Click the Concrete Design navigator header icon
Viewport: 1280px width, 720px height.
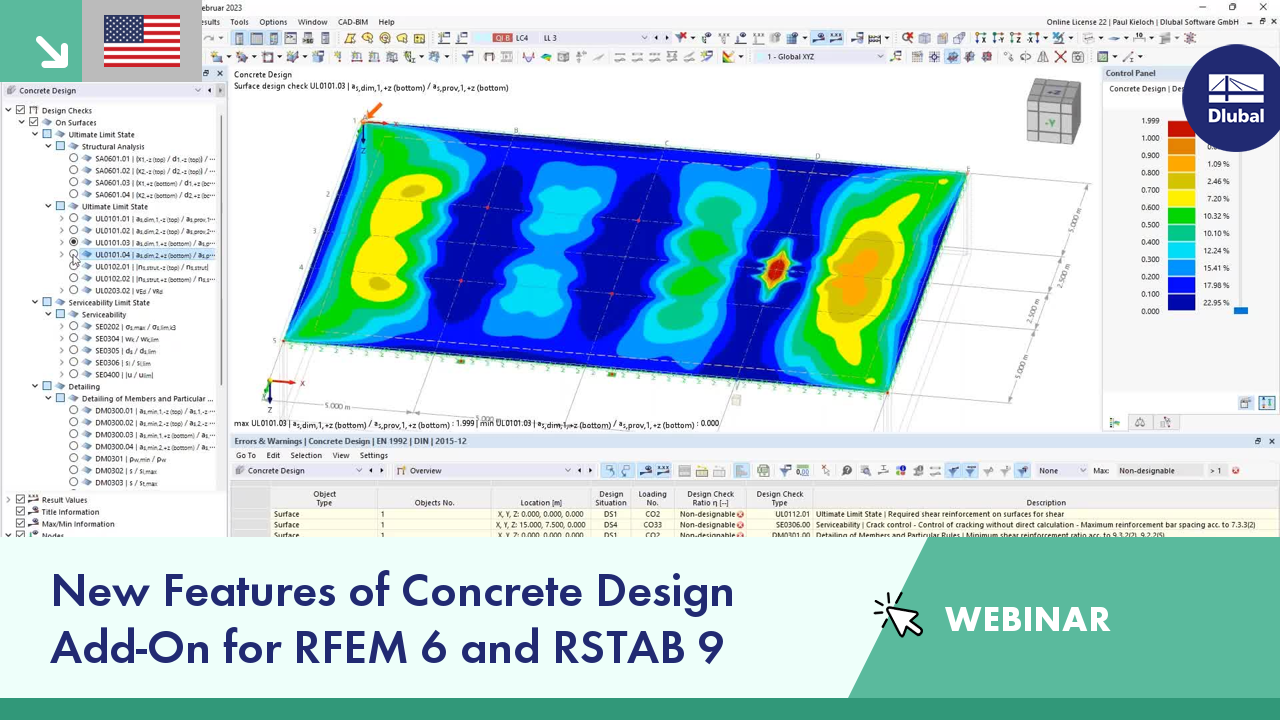click(x=10, y=90)
